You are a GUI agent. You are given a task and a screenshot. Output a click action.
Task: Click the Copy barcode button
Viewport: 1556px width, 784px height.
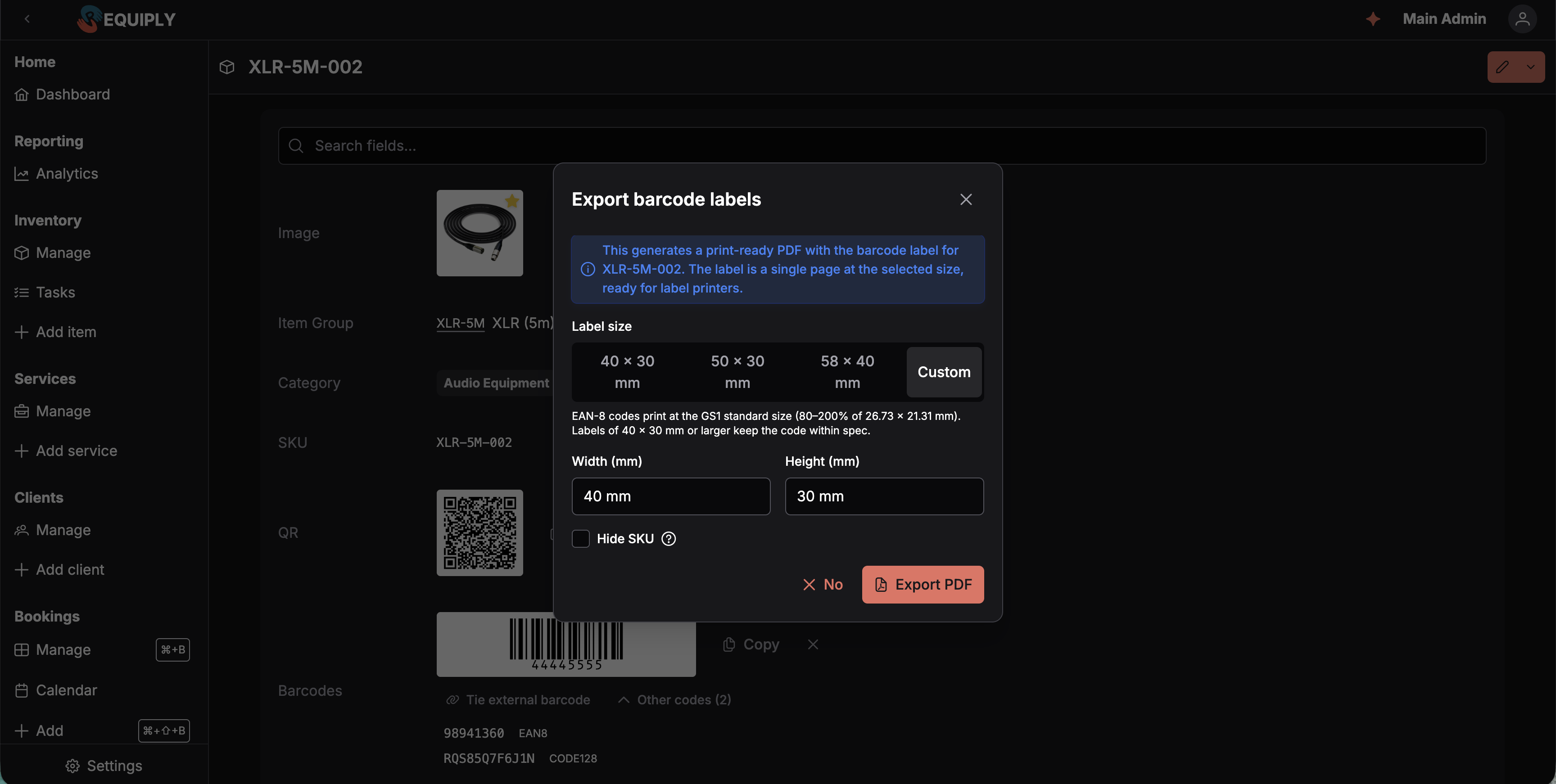[751, 644]
